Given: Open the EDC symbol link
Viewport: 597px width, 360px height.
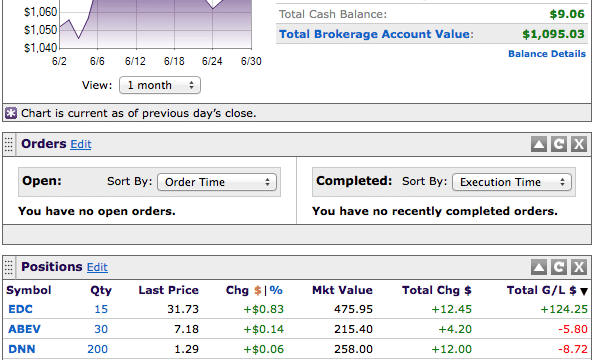Looking at the screenshot, I should [21, 309].
